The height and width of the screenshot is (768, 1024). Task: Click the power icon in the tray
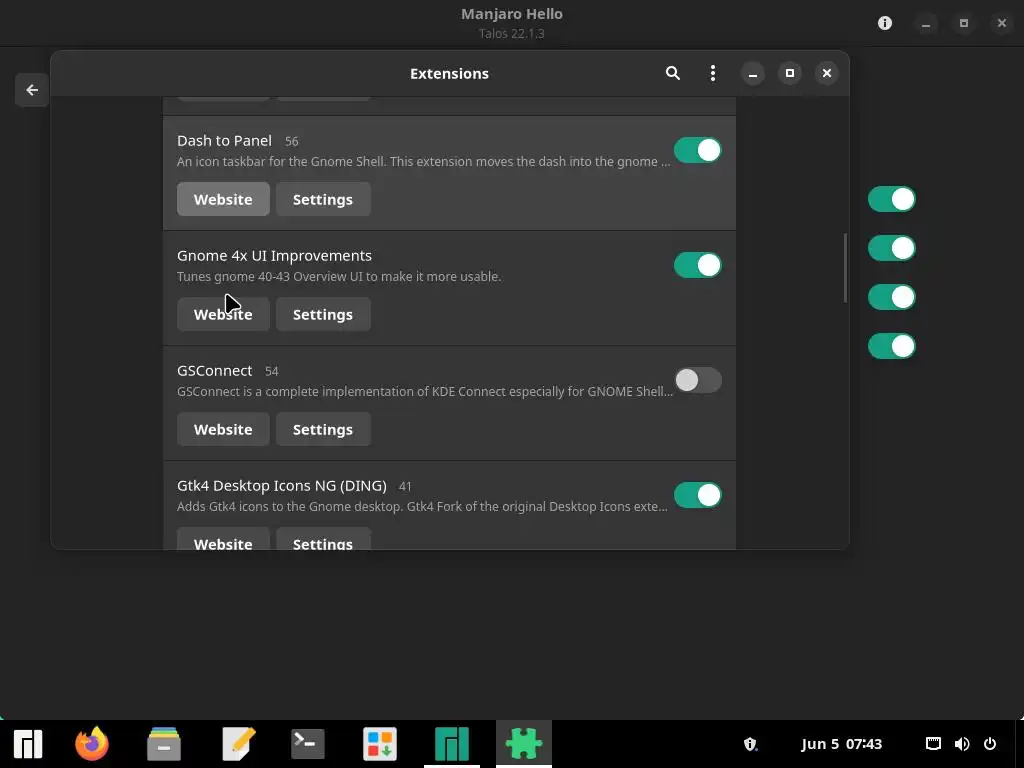[x=990, y=744]
